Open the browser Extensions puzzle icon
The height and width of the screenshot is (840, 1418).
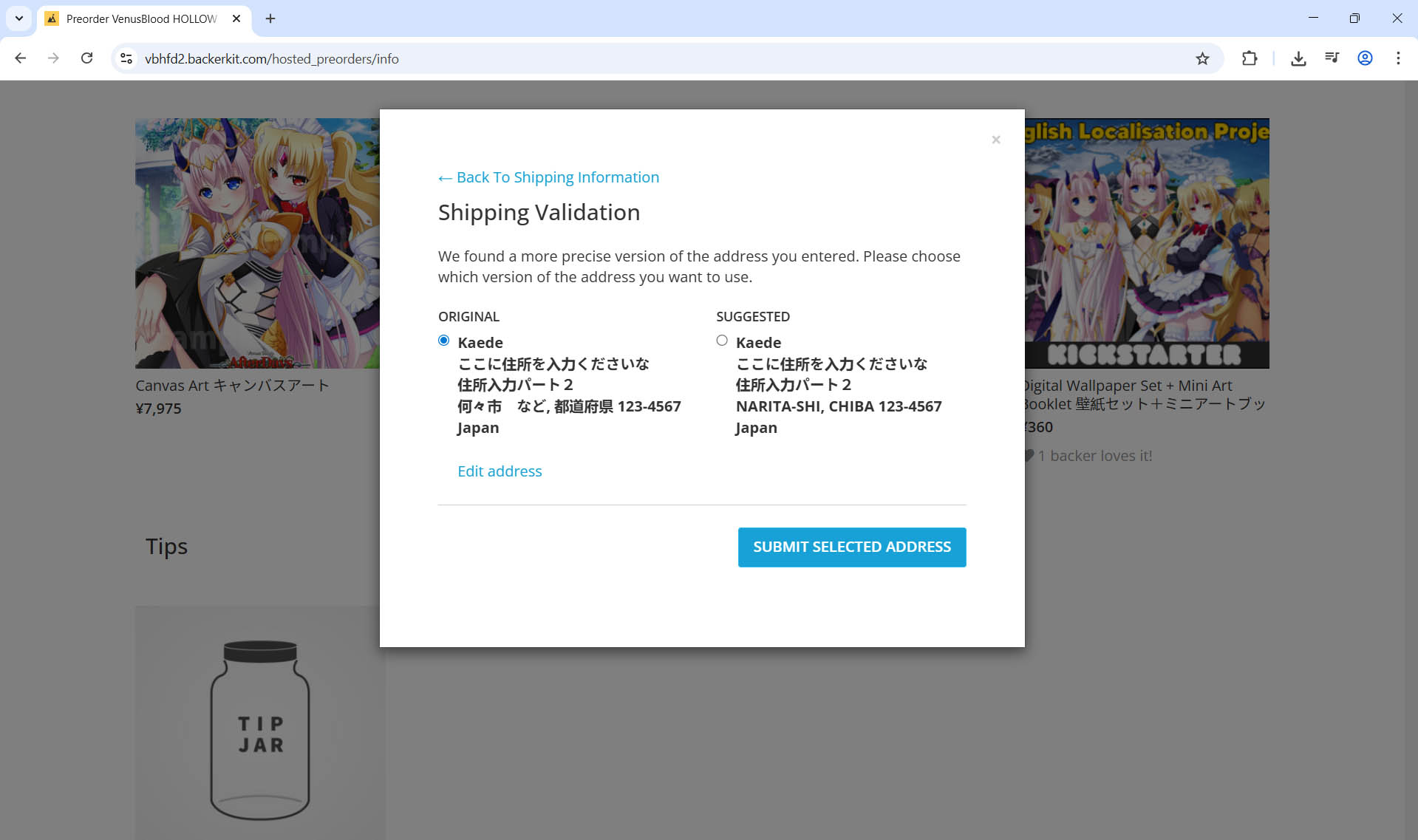point(1249,59)
